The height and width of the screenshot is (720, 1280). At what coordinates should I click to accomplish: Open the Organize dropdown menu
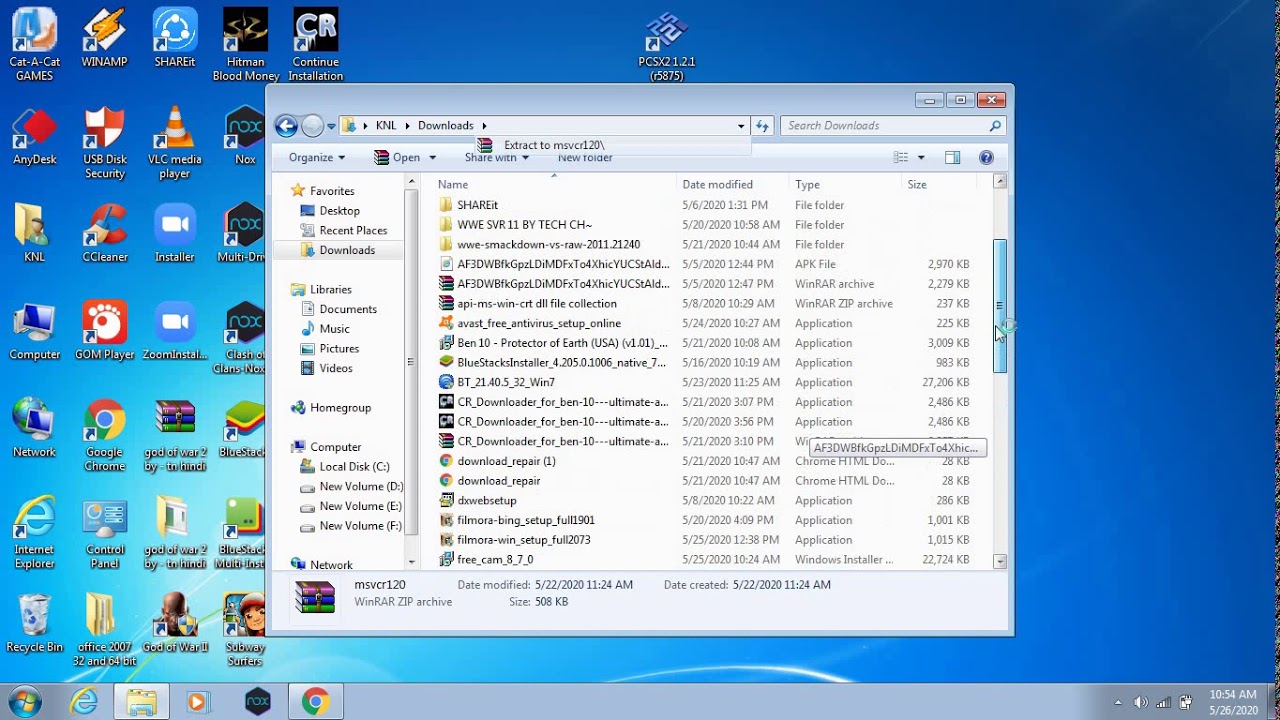click(316, 157)
